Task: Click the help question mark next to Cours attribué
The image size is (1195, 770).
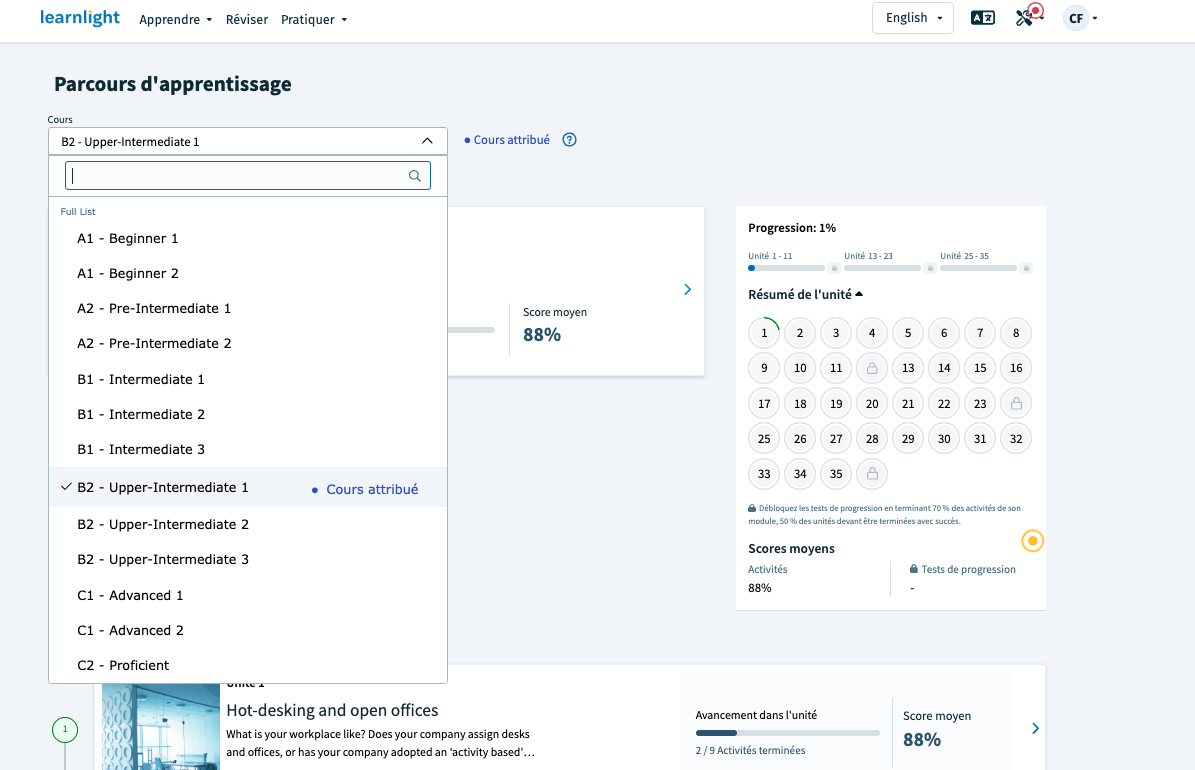Action: [x=569, y=140]
